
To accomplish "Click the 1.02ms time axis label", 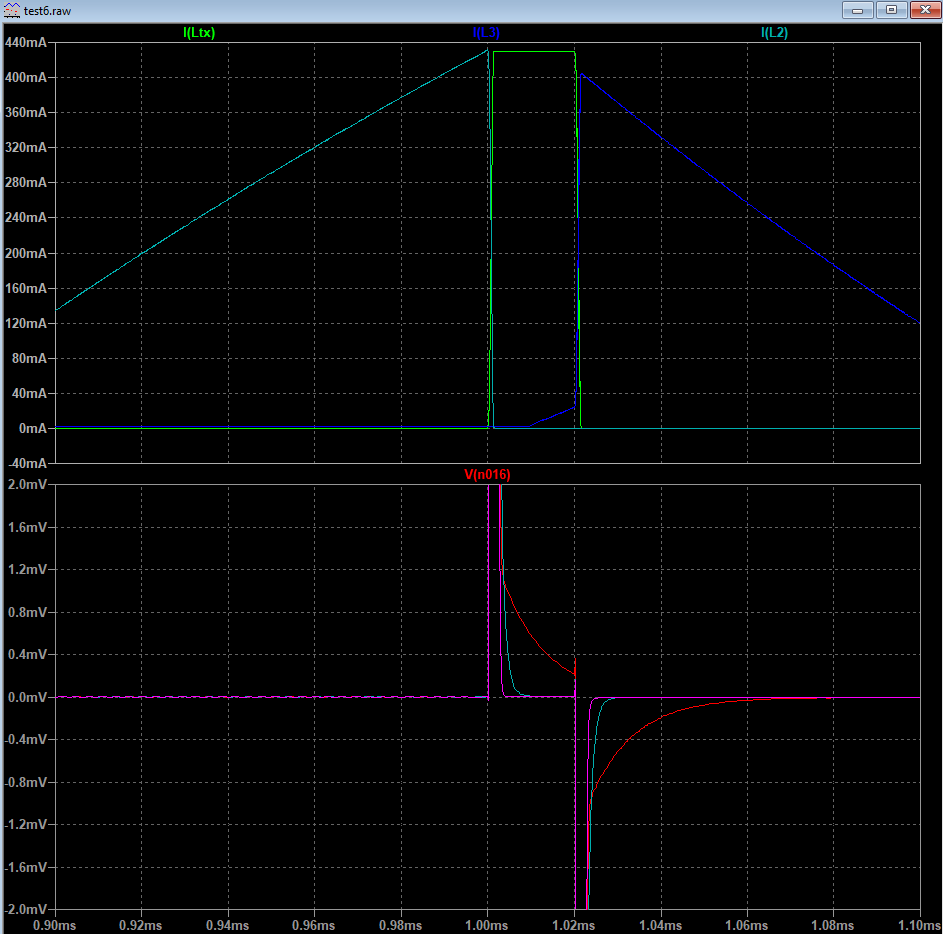I will pyautogui.click(x=574, y=925).
